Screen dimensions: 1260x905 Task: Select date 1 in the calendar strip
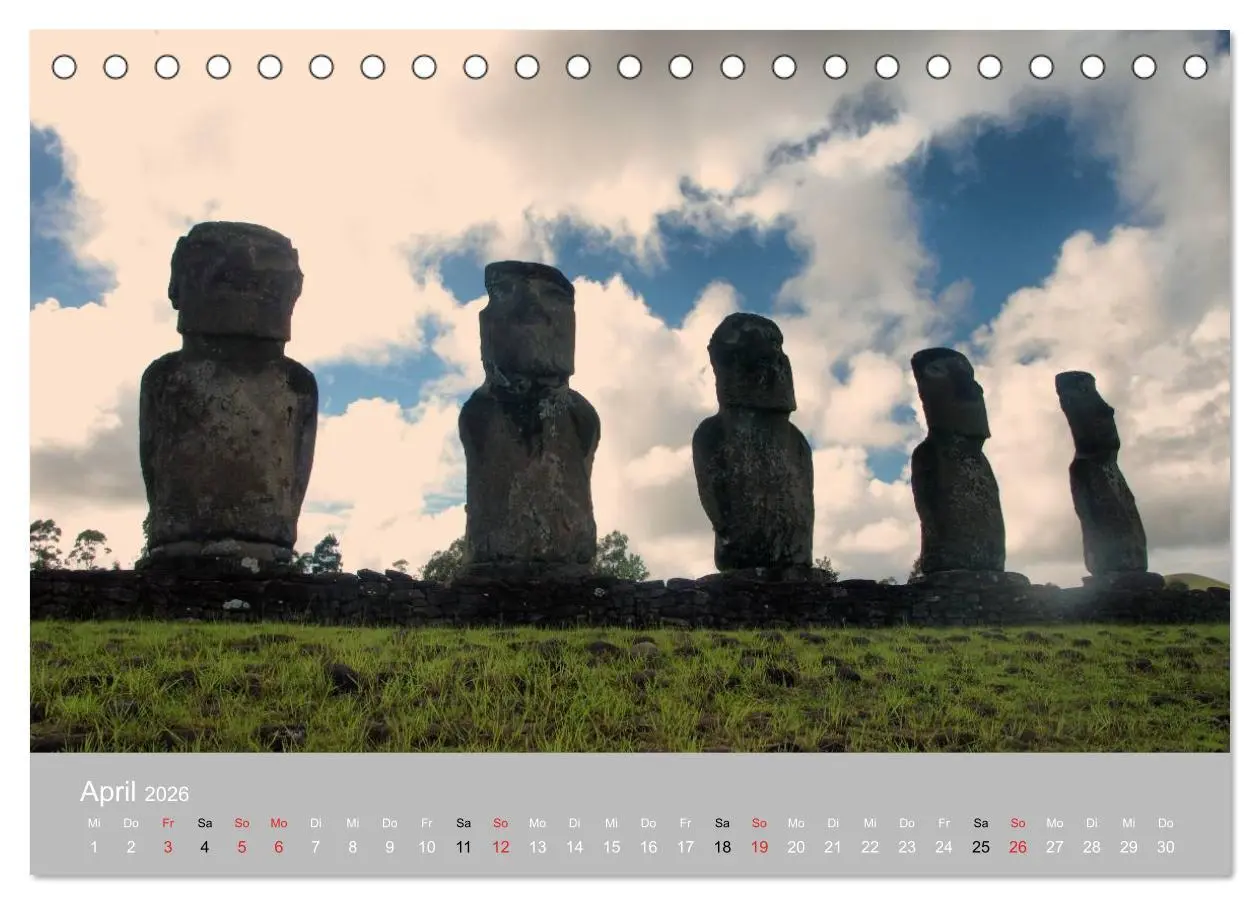coord(94,847)
